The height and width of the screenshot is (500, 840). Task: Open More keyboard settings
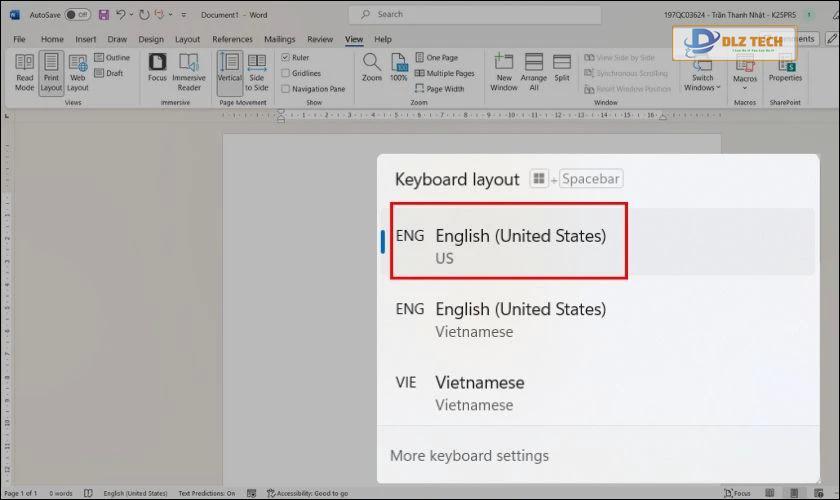click(x=469, y=456)
